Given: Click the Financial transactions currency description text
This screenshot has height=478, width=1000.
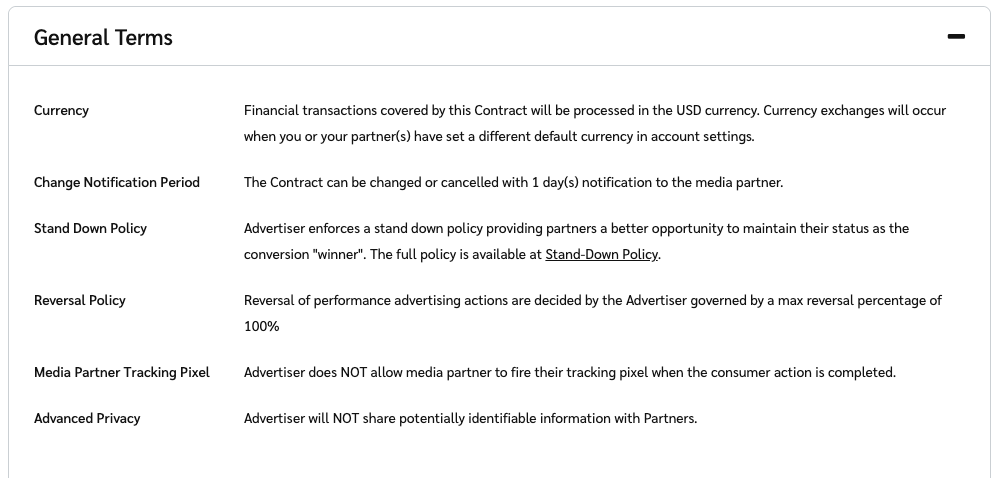Looking at the screenshot, I should coord(500,110).
